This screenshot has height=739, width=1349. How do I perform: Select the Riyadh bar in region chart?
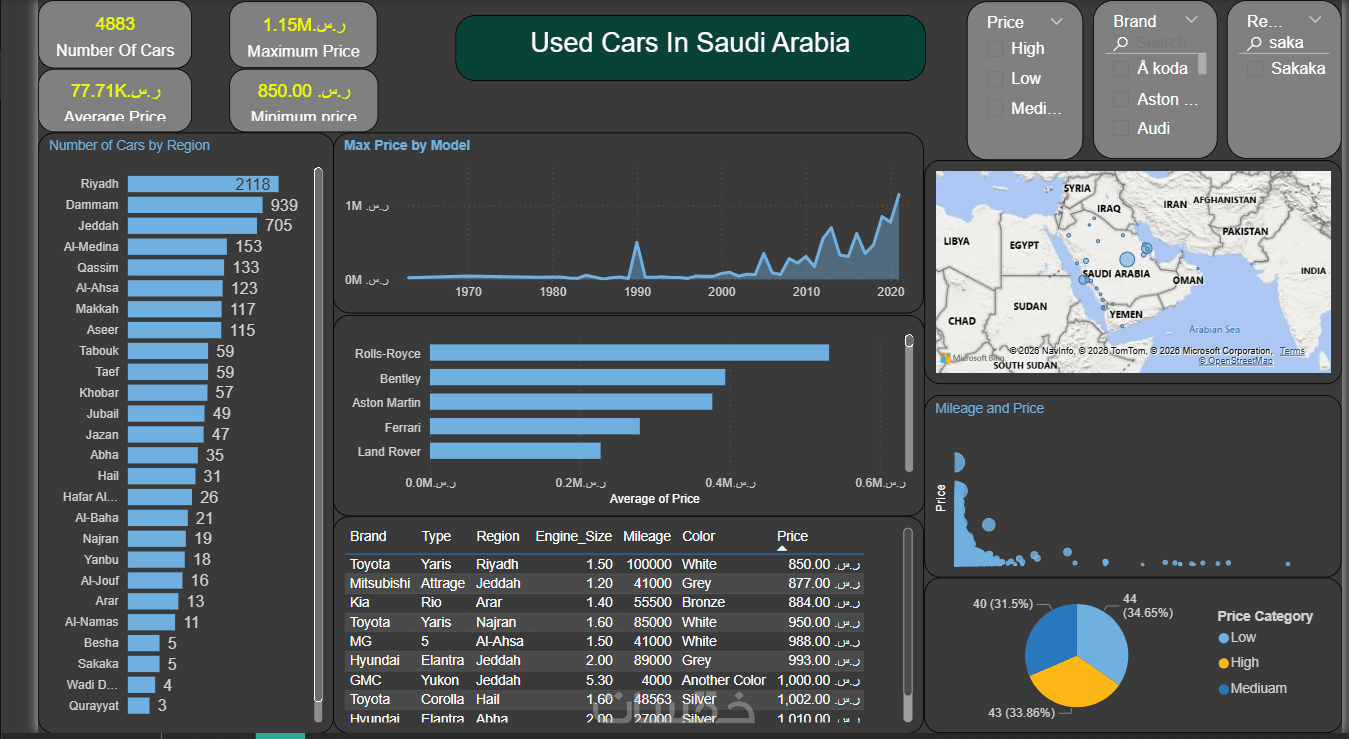click(x=203, y=184)
